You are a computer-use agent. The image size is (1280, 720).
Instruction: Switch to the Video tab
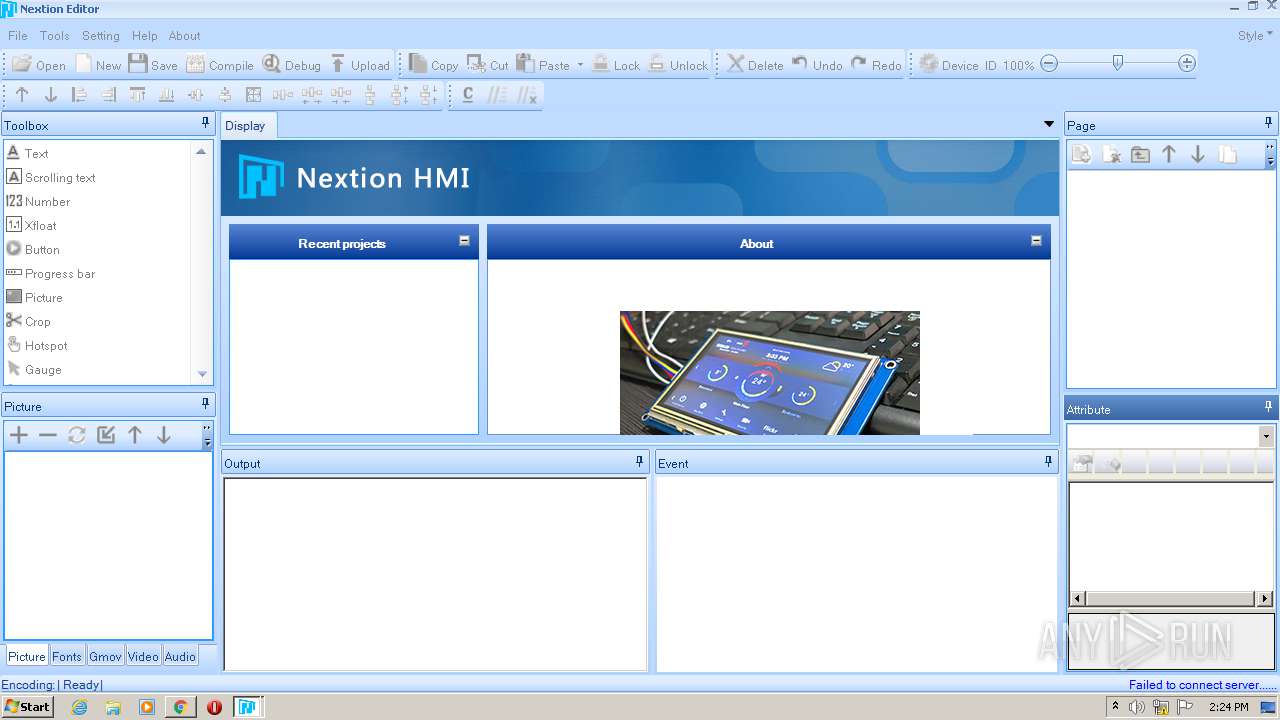(143, 656)
